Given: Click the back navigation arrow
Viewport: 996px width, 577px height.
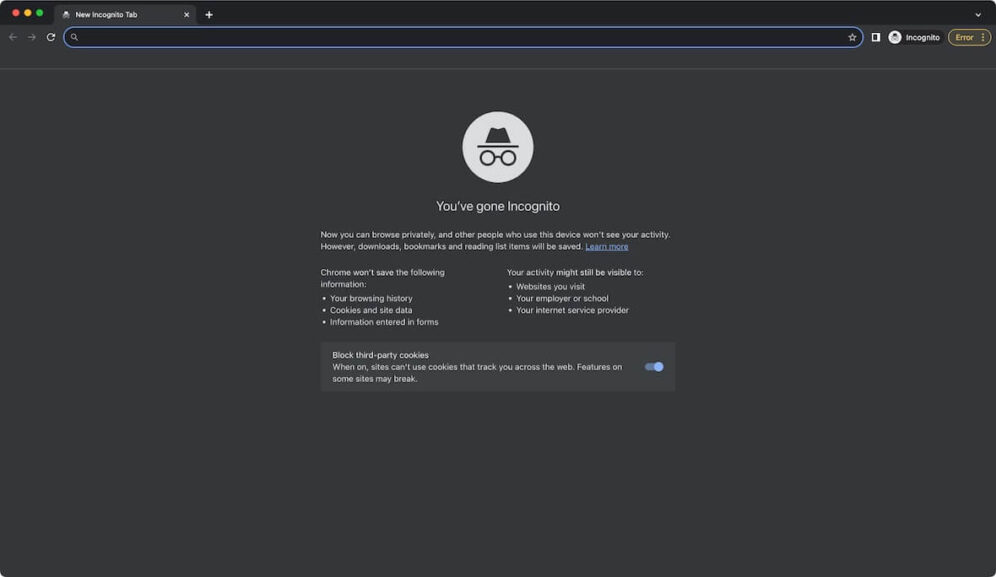Looking at the screenshot, I should [x=11, y=36].
